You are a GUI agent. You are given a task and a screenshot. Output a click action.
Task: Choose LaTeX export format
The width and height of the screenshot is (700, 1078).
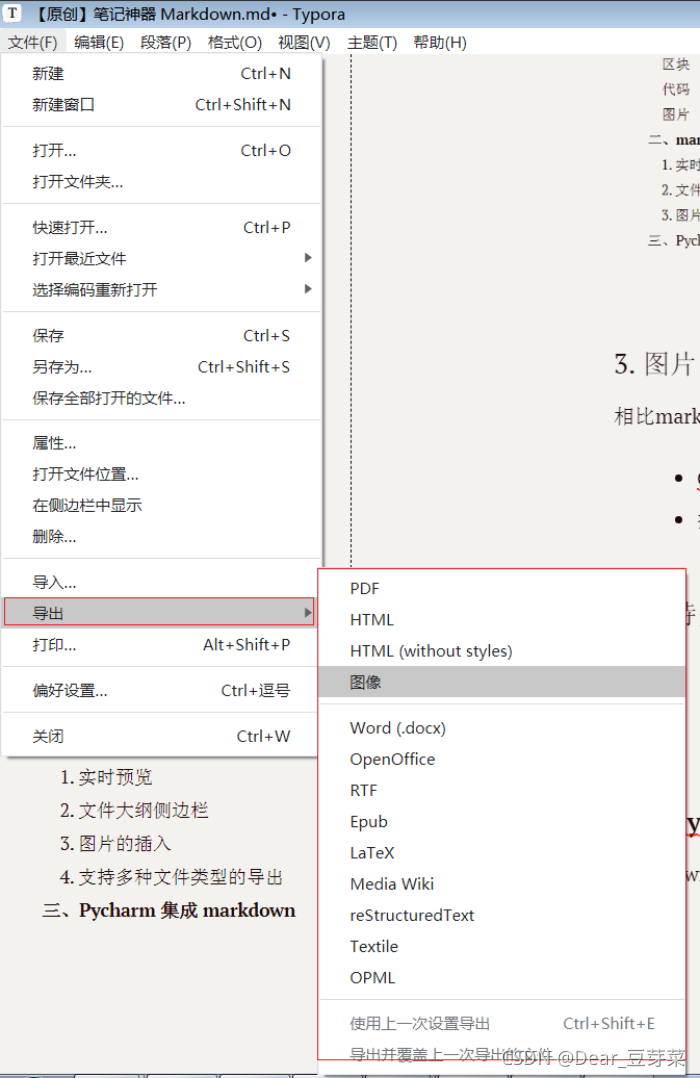tap(502, 852)
